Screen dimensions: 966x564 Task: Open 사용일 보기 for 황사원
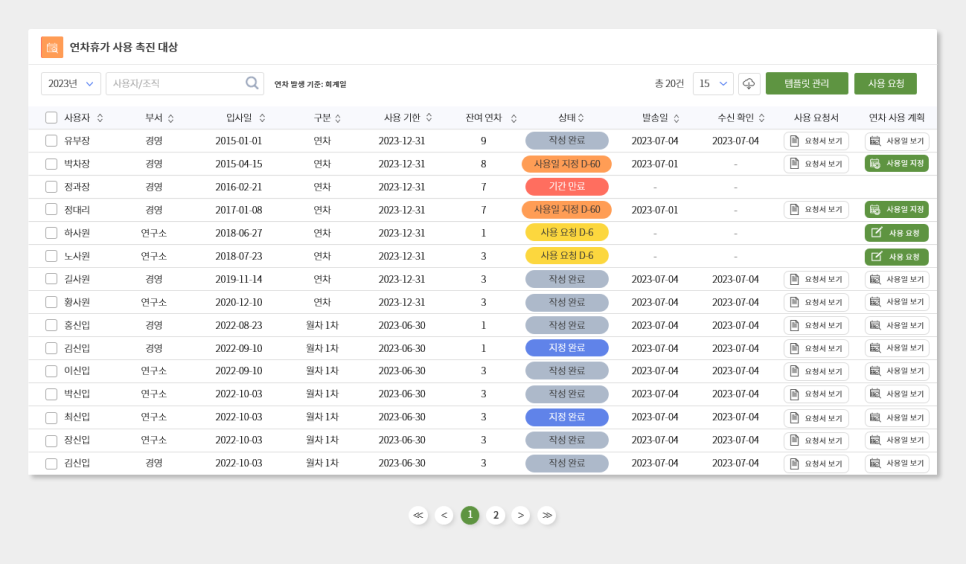point(897,302)
